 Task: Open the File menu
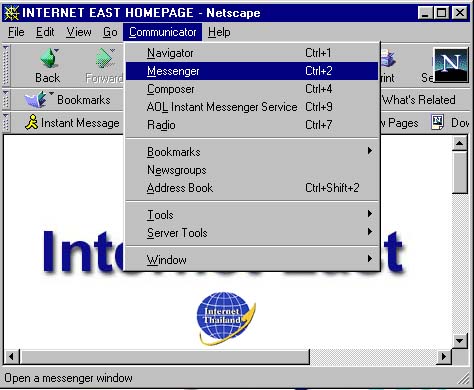[16, 32]
